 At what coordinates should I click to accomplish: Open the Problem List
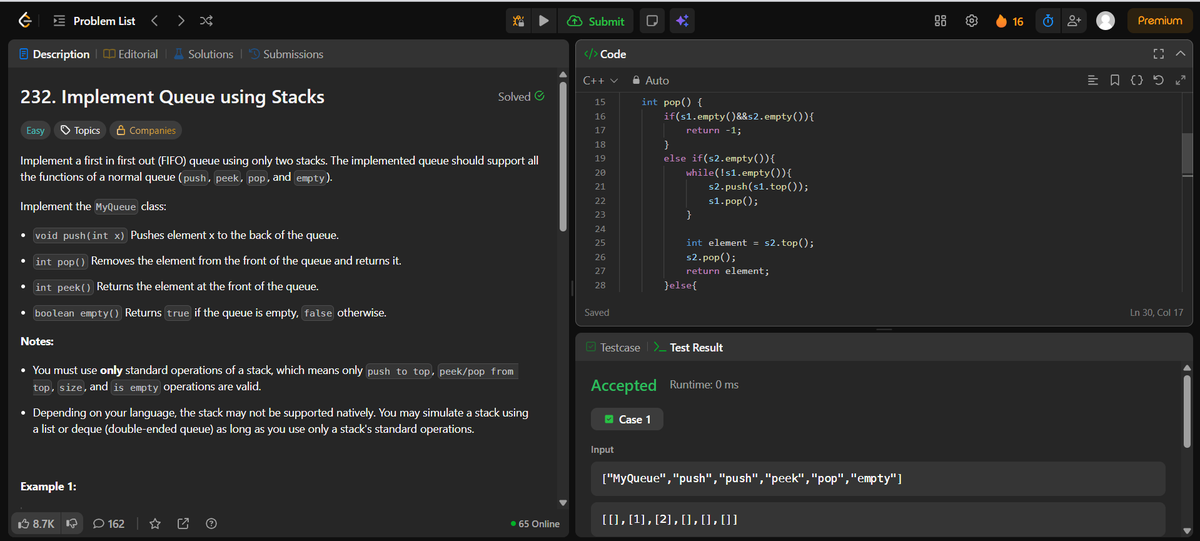(x=94, y=21)
